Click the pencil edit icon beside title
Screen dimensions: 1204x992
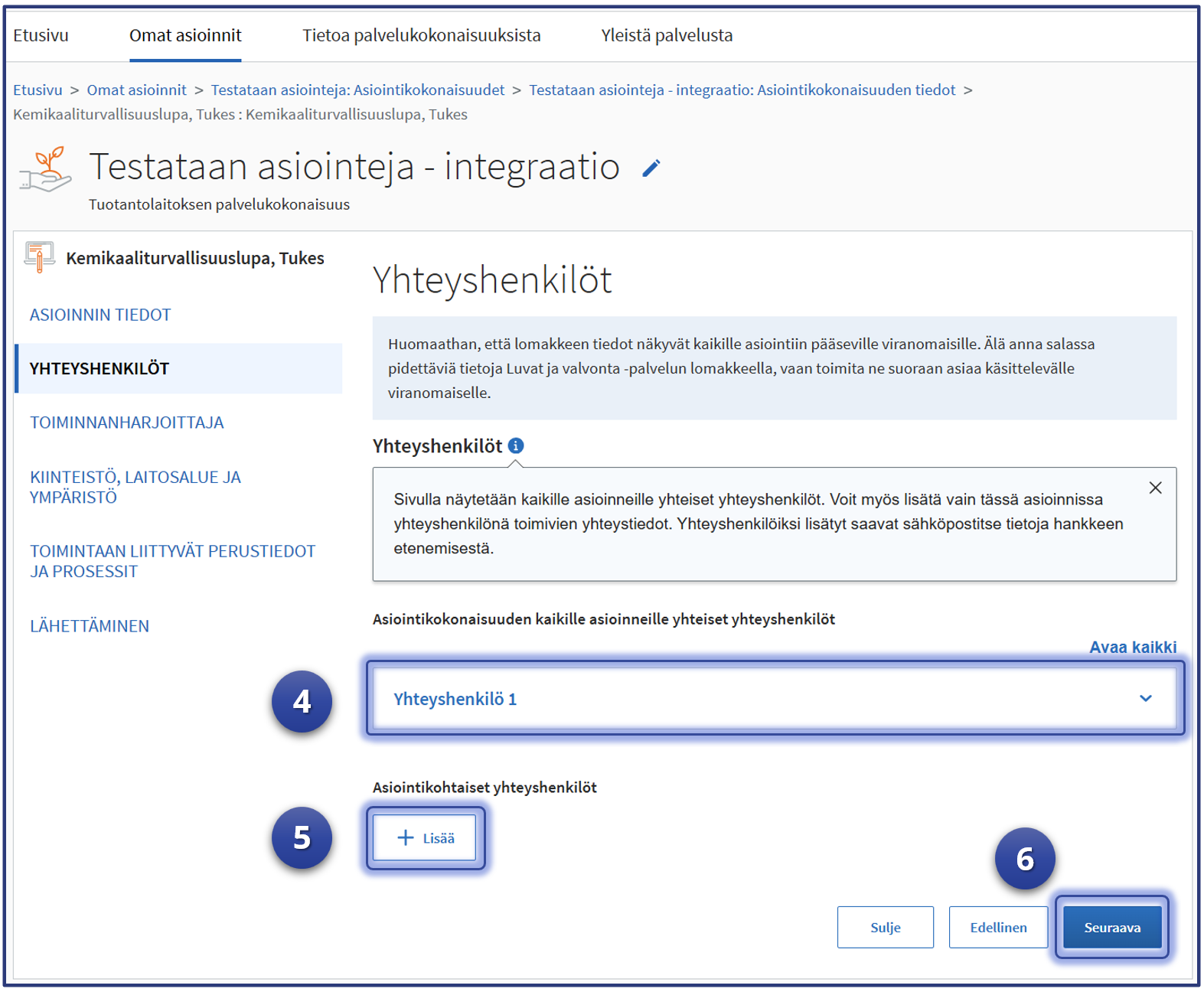(651, 168)
